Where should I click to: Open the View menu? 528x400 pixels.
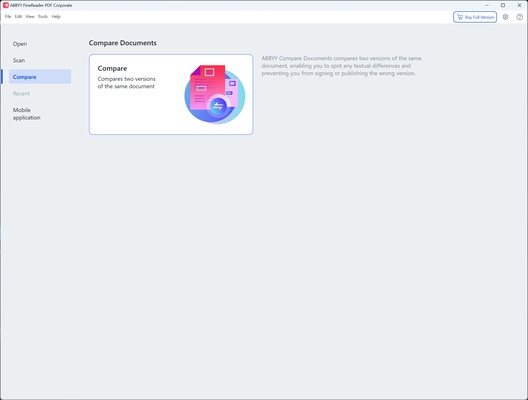(30, 16)
